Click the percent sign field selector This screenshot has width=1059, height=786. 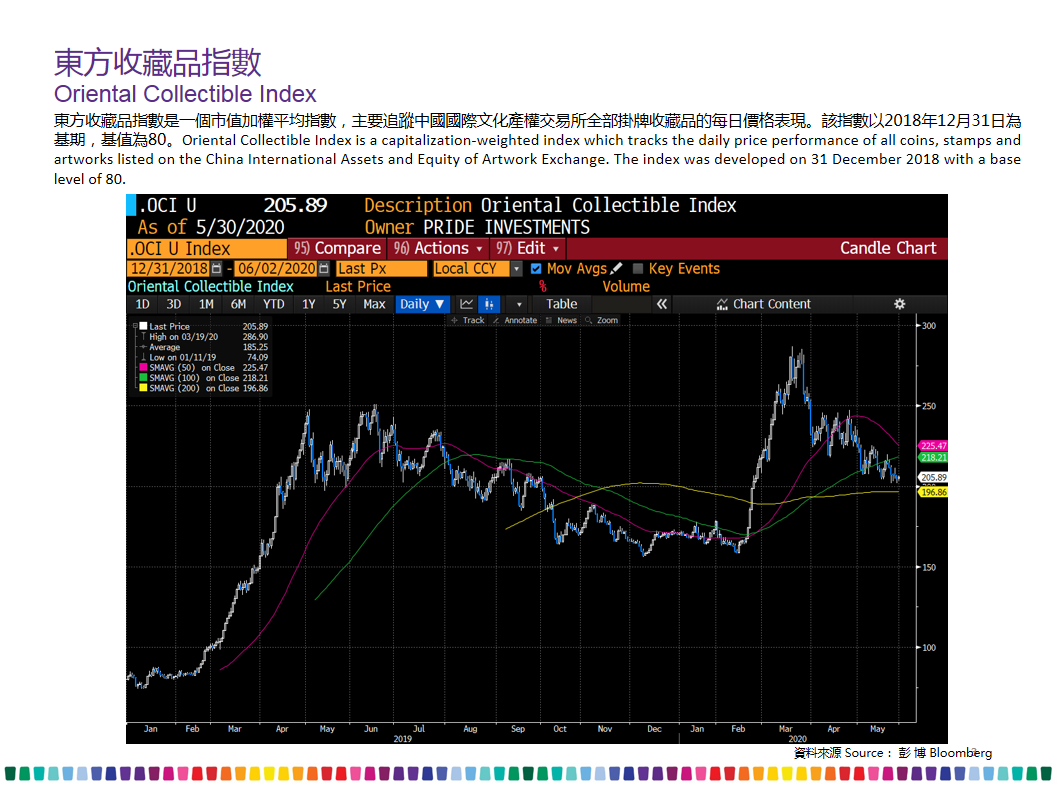542,286
